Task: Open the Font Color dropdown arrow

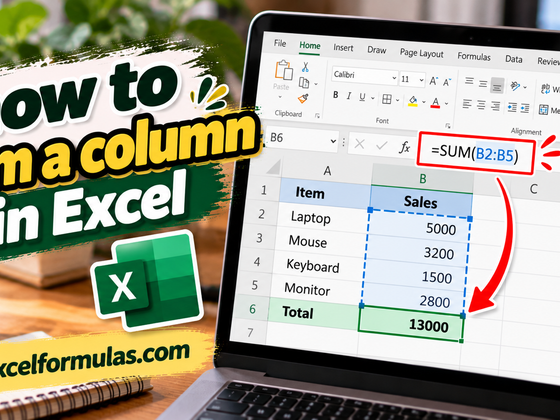Action: tap(446, 104)
